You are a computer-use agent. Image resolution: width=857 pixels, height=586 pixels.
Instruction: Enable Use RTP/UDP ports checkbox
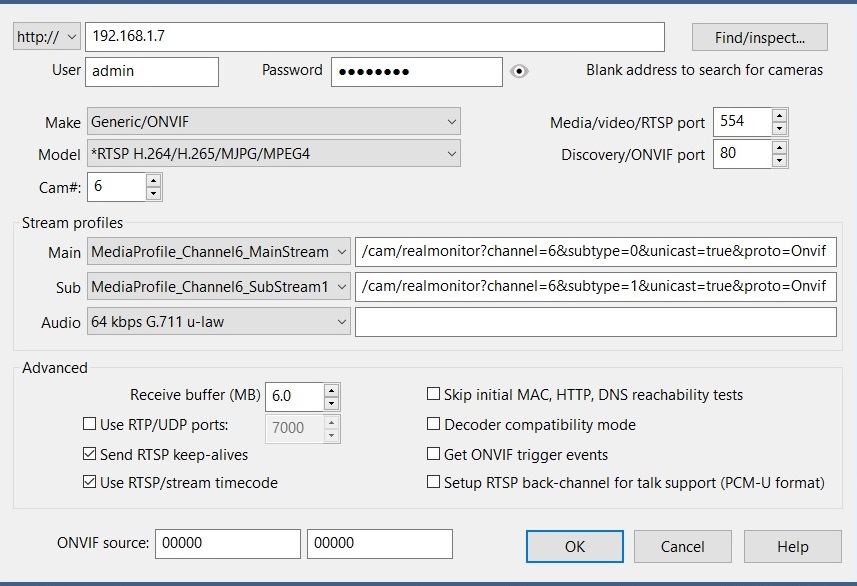click(x=89, y=424)
